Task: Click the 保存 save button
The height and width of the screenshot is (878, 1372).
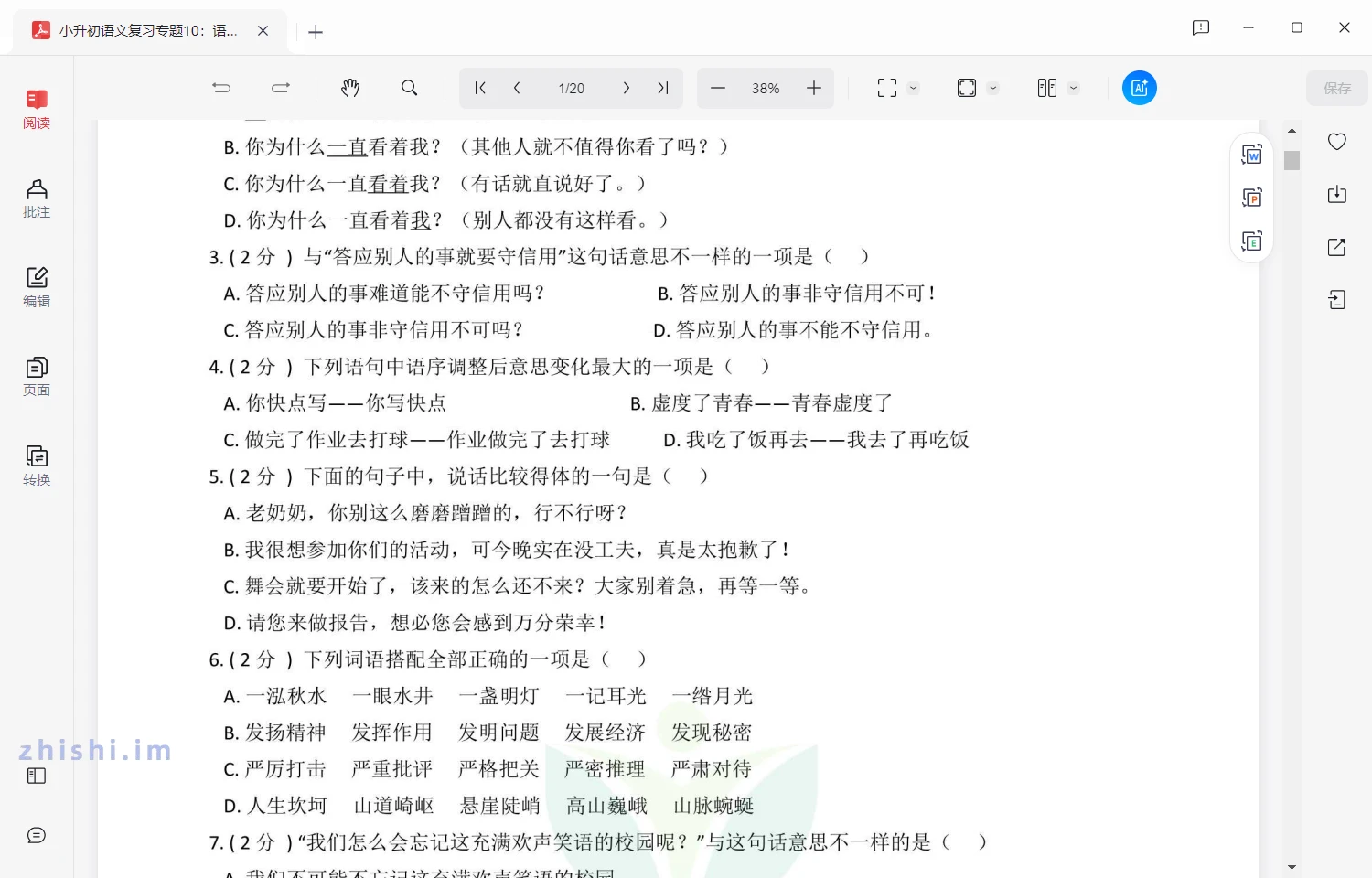Action: point(1336,88)
